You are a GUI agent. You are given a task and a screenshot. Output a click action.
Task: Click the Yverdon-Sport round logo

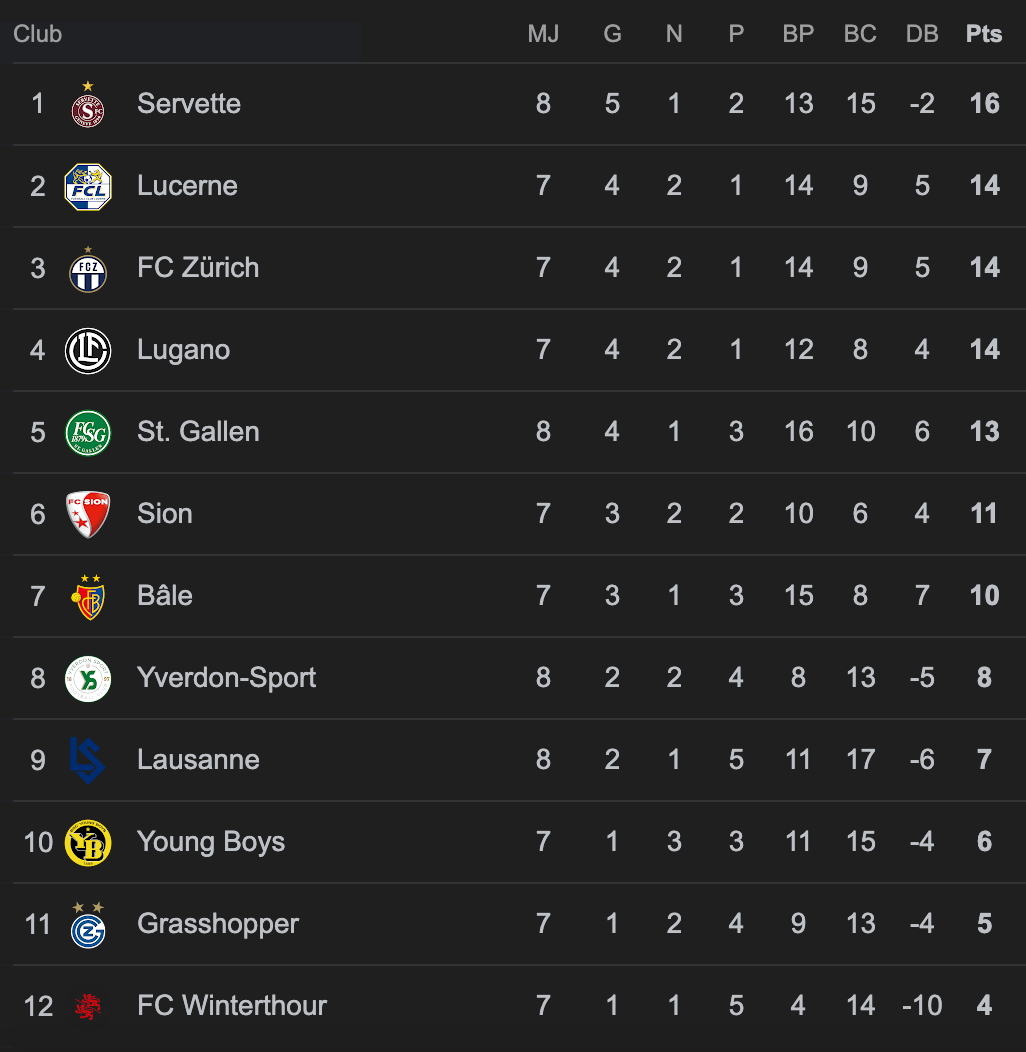(88, 679)
